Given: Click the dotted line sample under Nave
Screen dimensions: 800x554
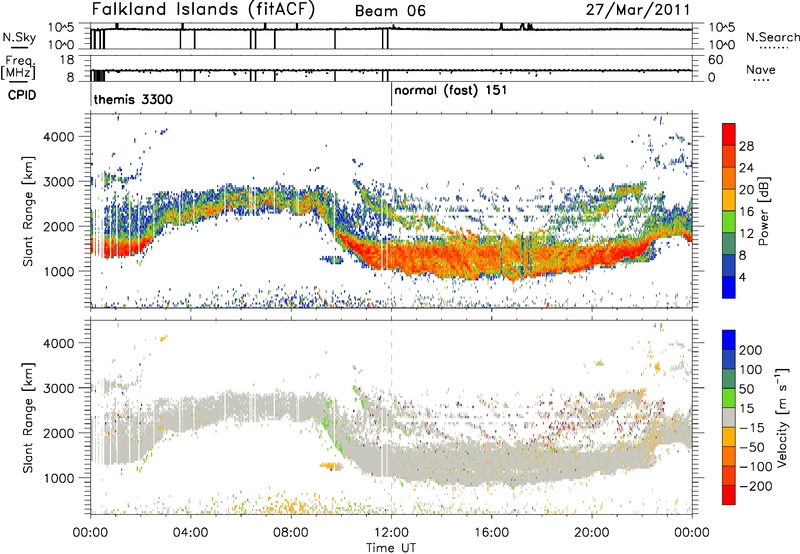Looking at the screenshot, I should pyautogui.click(x=761, y=80).
